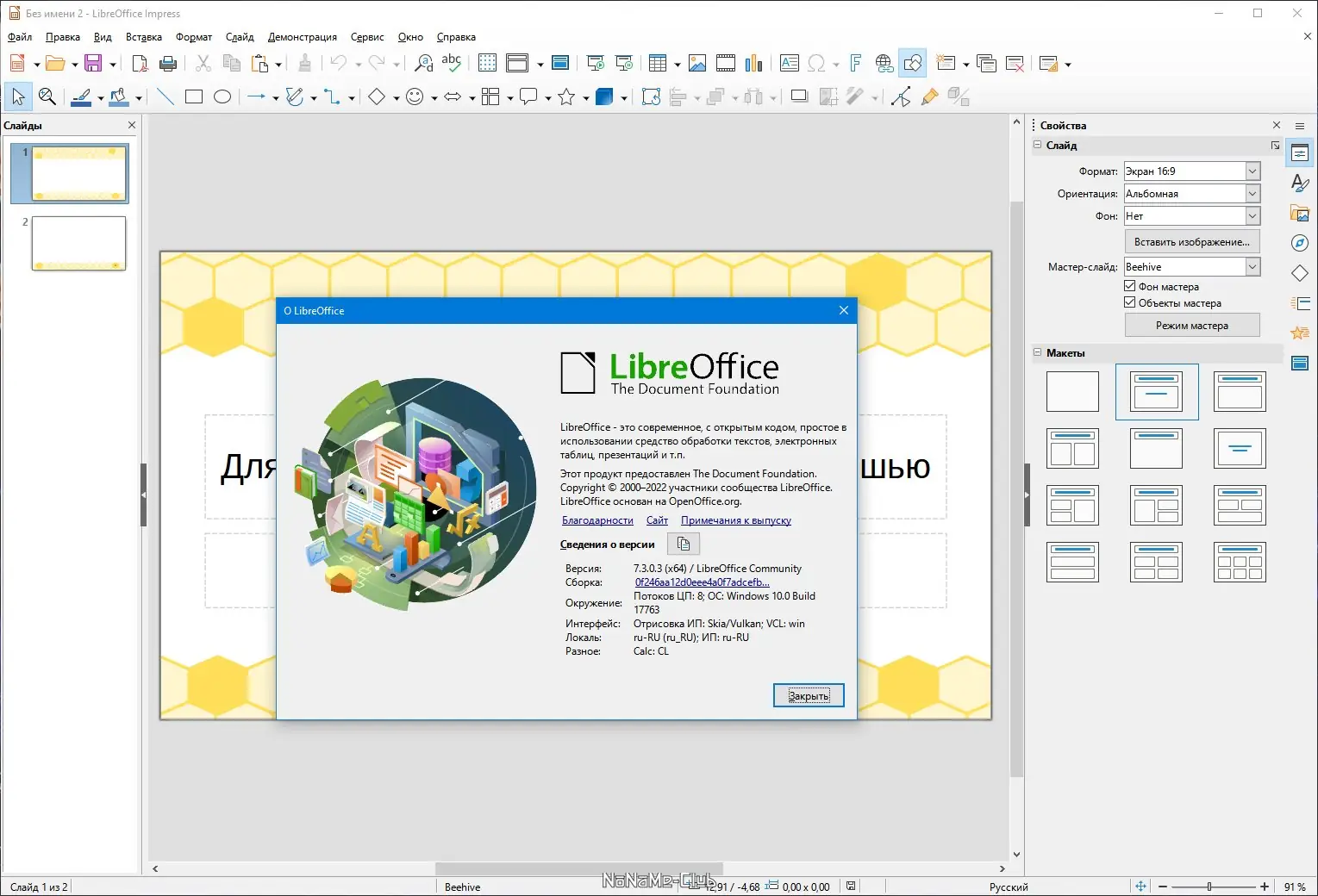
Task: Choose the blank slide layout in Макеты
Action: tap(1072, 391)
